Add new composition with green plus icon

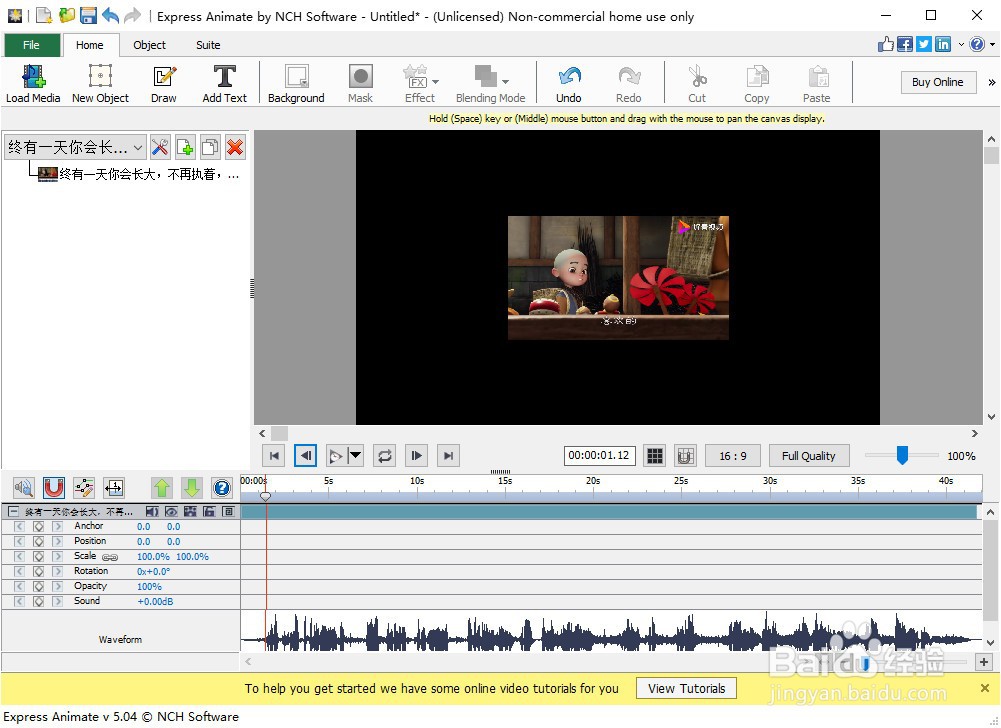(185, 148)
